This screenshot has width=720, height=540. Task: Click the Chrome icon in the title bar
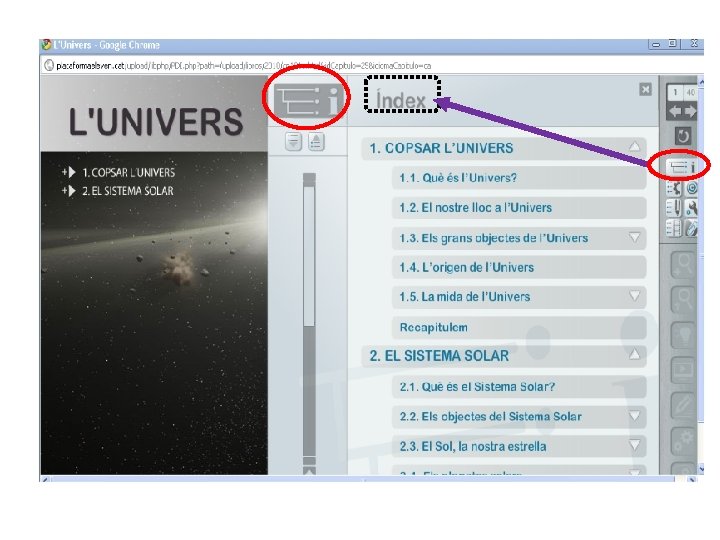(x=46, y=45)
